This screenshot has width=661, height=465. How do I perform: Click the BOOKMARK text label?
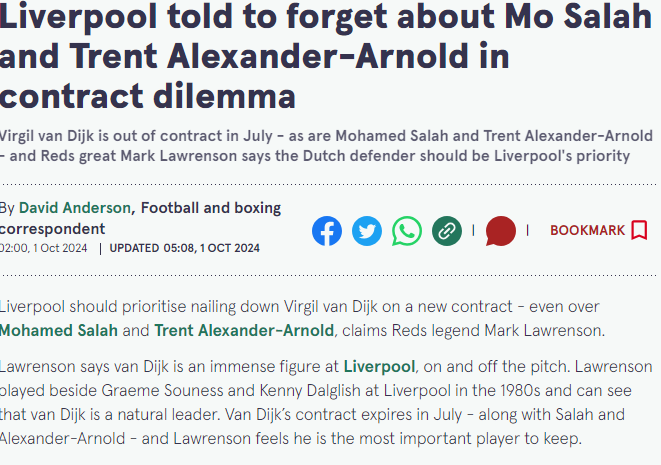[x=587, y=230]
